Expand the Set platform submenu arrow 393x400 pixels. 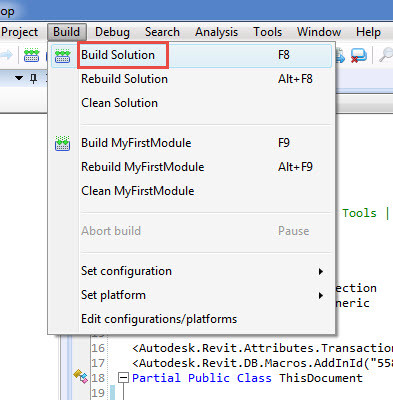[321, 295]
